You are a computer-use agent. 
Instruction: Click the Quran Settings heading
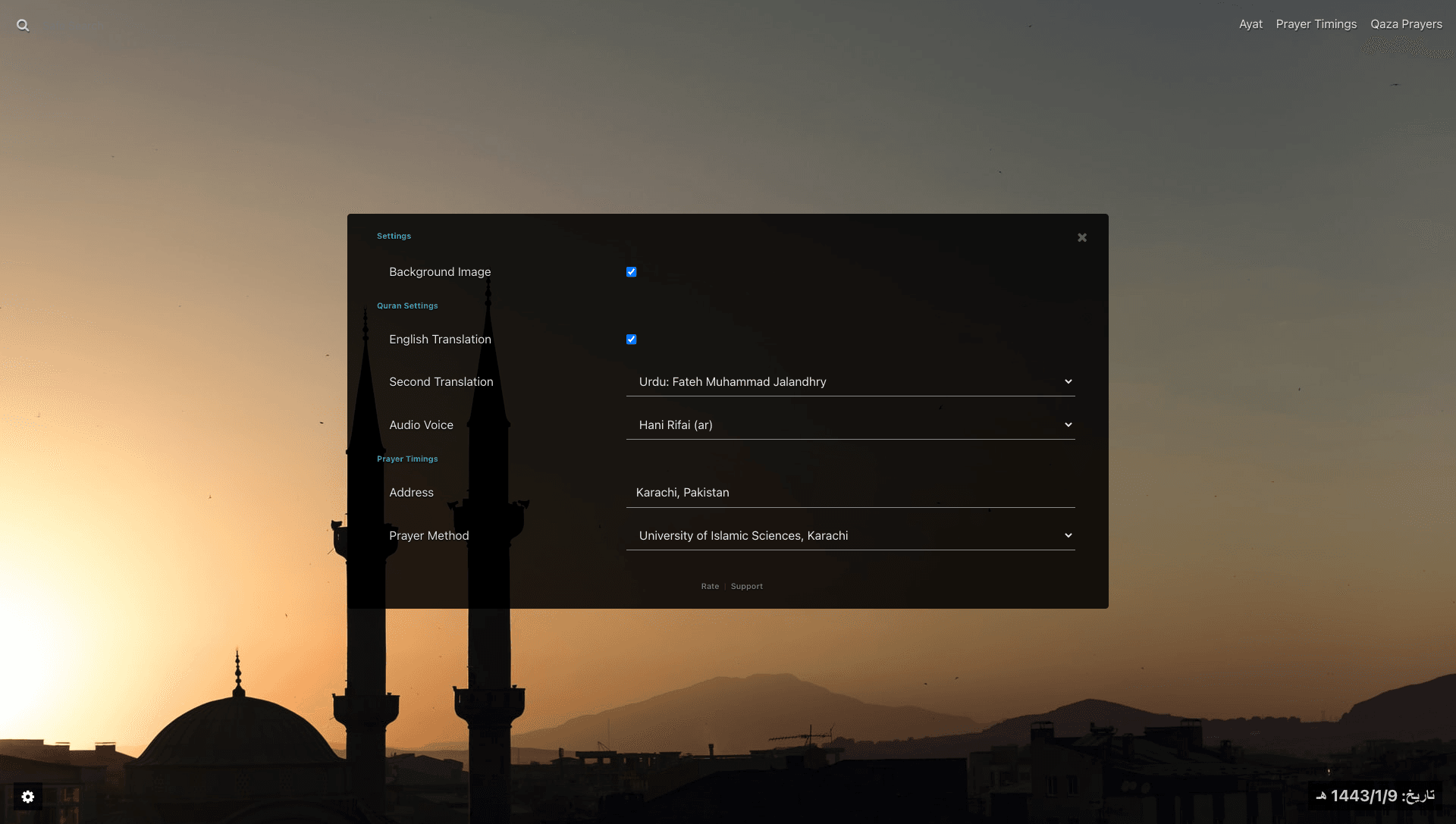coord(407,305)
